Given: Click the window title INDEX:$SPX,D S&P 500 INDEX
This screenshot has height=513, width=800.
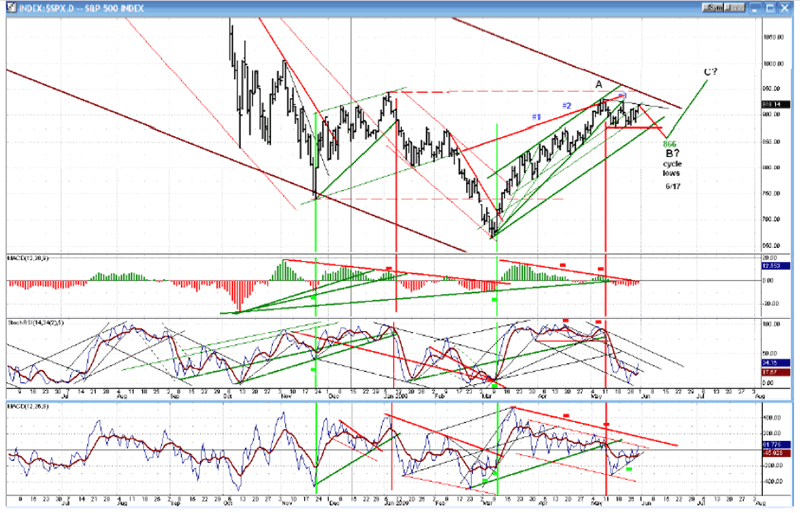Looking at the screenshot, I should point(82,8).
